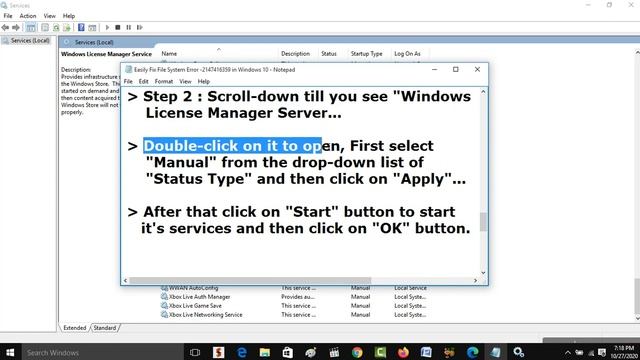
Task: Click the Log On As column header
Action: click(407, 53)
